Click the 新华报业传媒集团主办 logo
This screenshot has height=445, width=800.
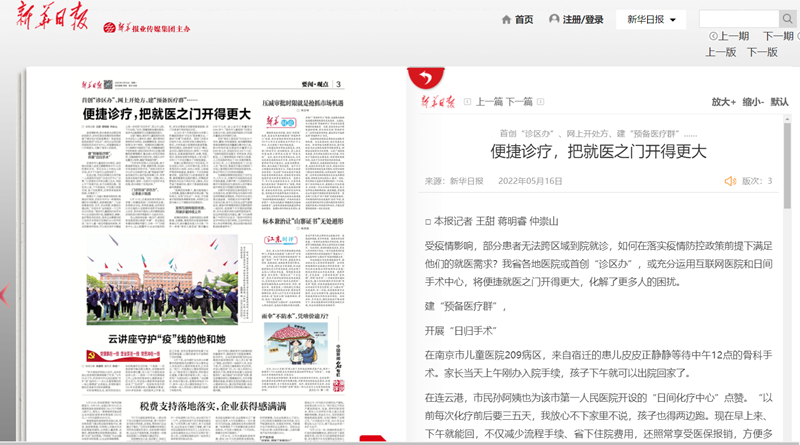pos(146,28)
